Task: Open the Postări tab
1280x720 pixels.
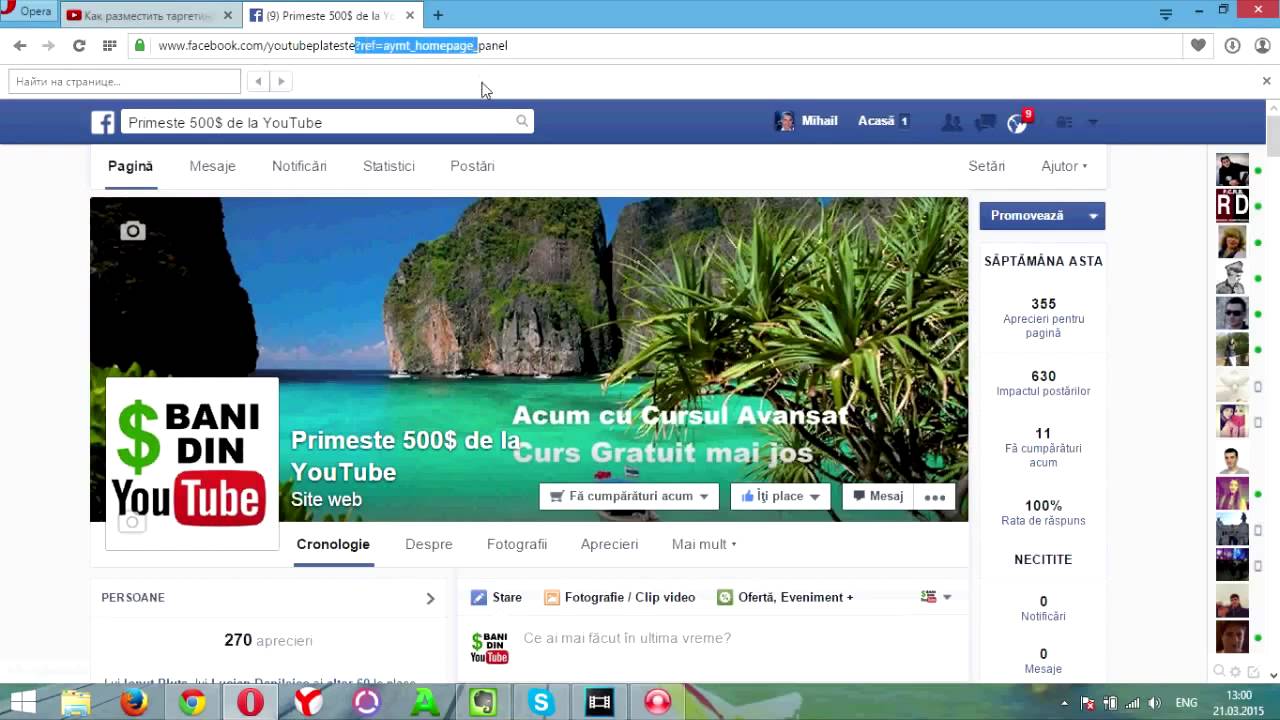Action: (472, 166)
